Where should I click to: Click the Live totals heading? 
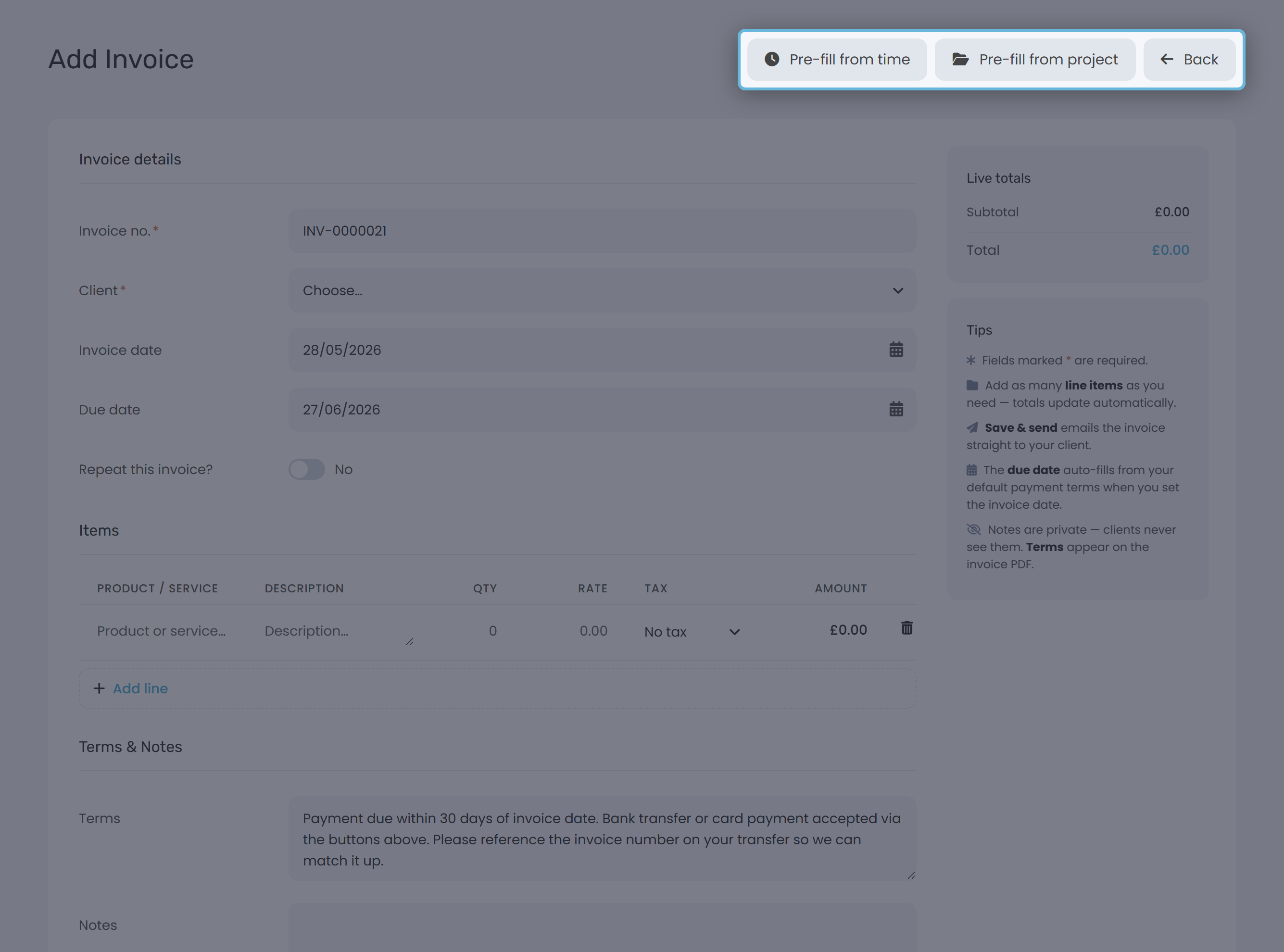coord(998,178)
